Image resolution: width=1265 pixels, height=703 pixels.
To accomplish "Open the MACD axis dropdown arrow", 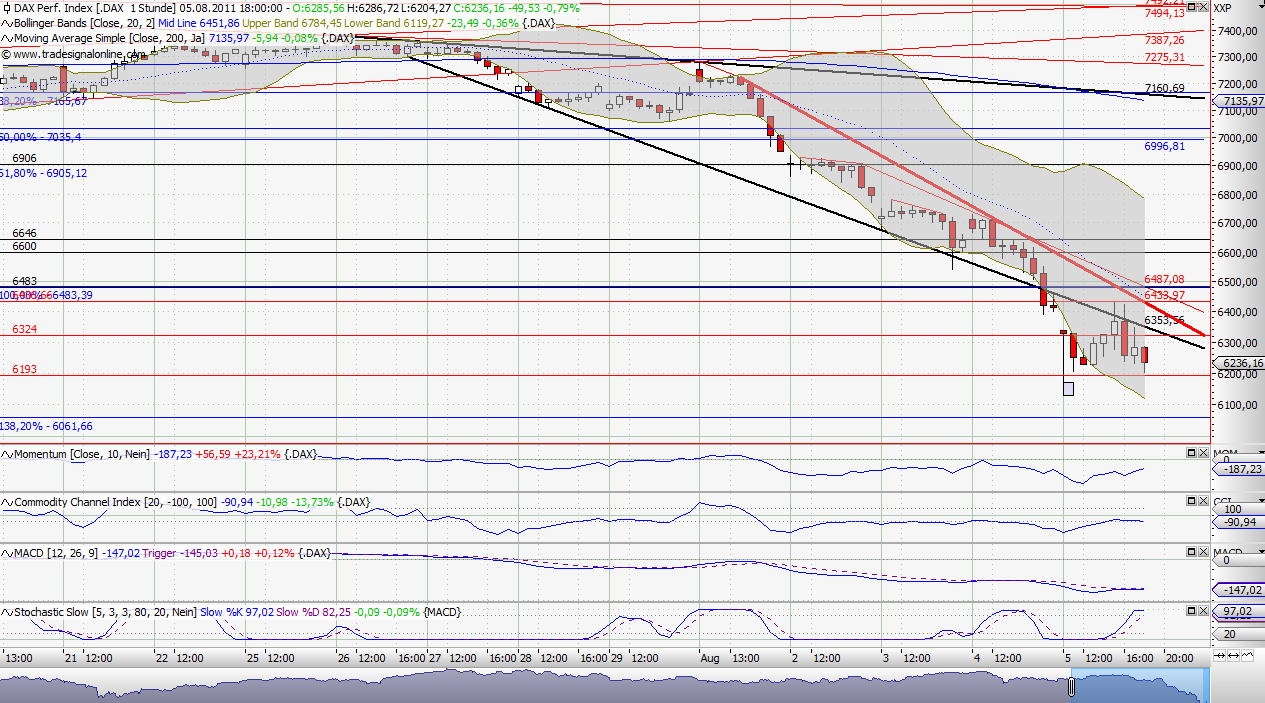I will (1259, 551).
